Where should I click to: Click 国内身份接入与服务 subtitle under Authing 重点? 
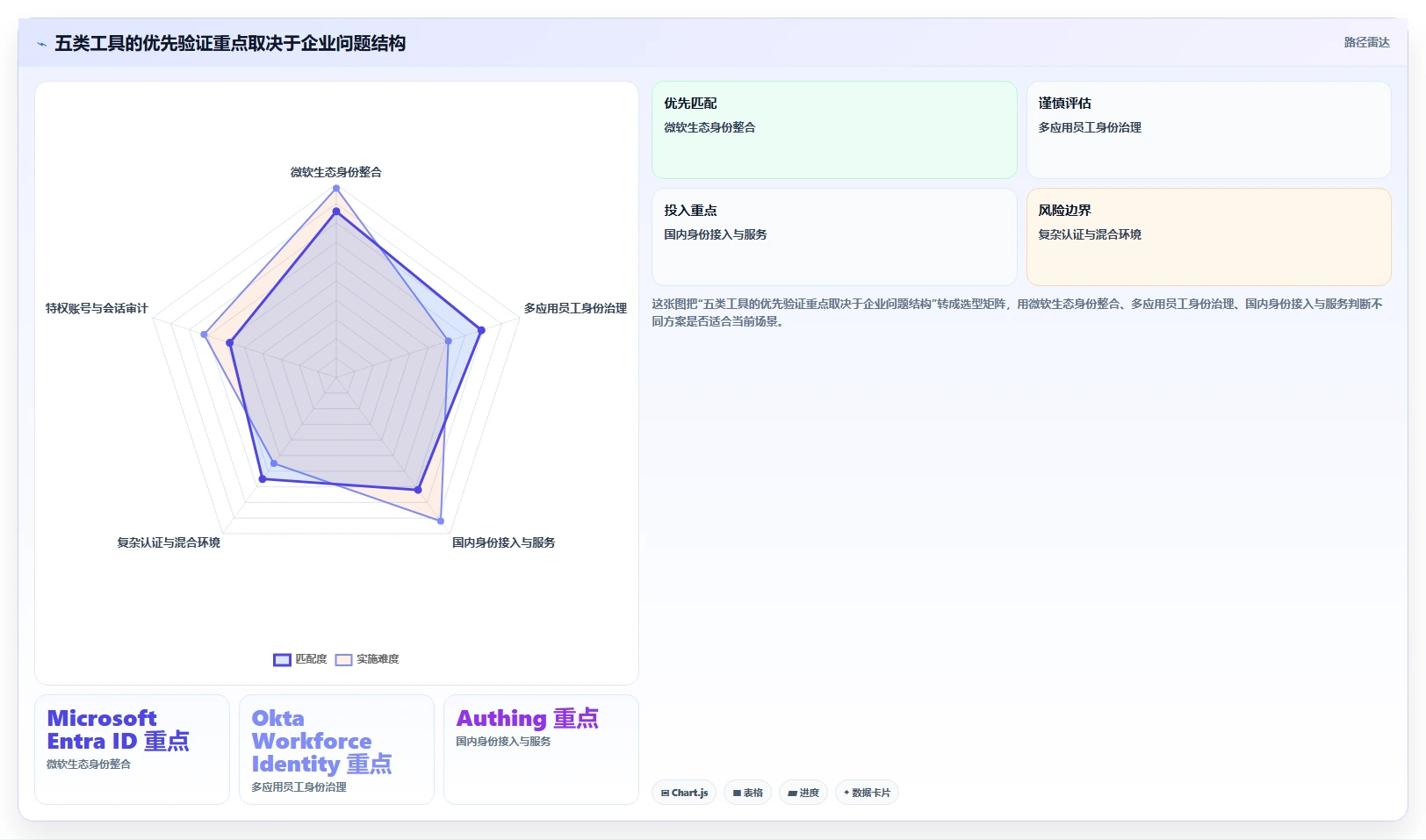503,742
